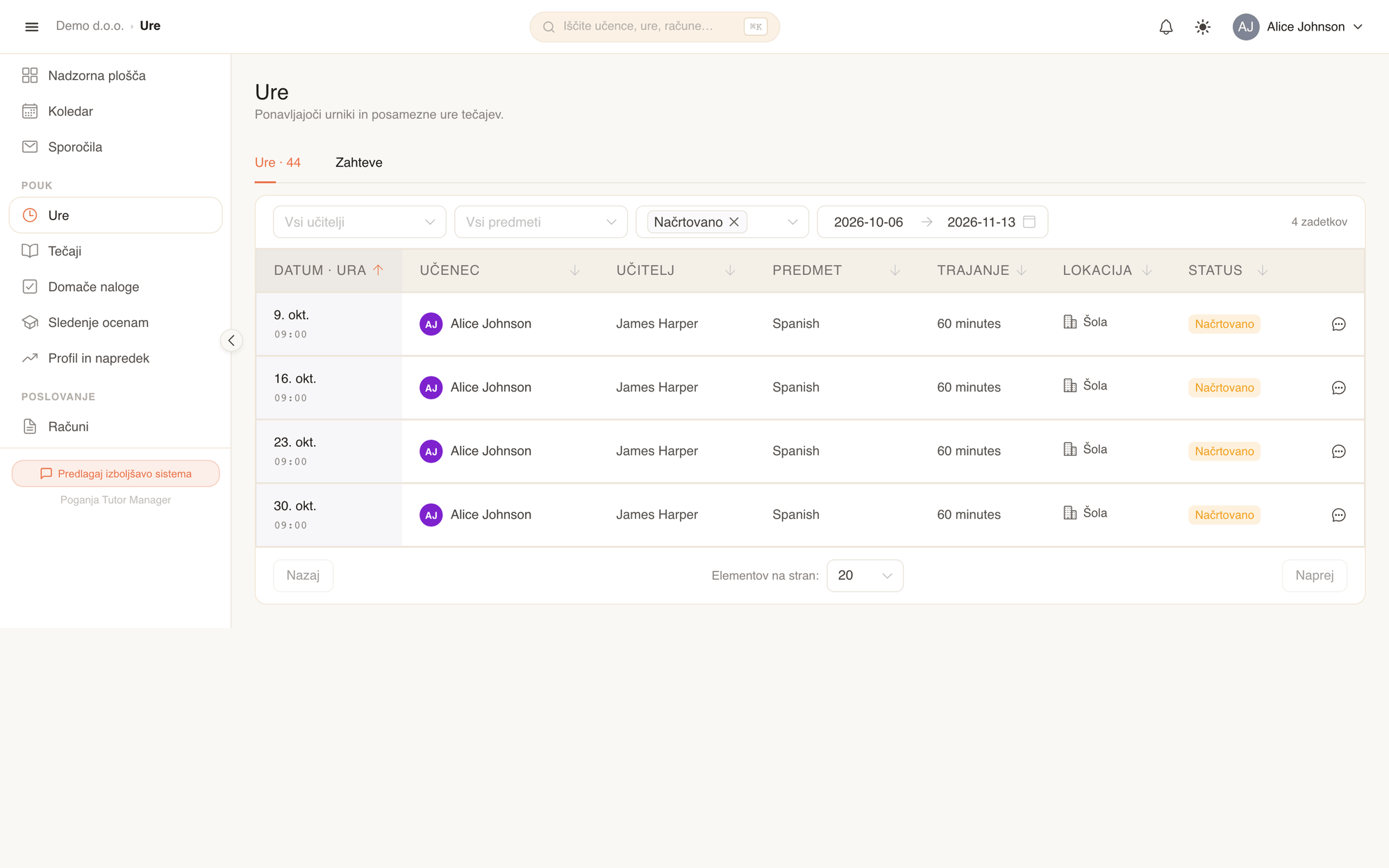The image size is (1389, 868).
Task: Open Profil in napredek
Action: [115, 358]
